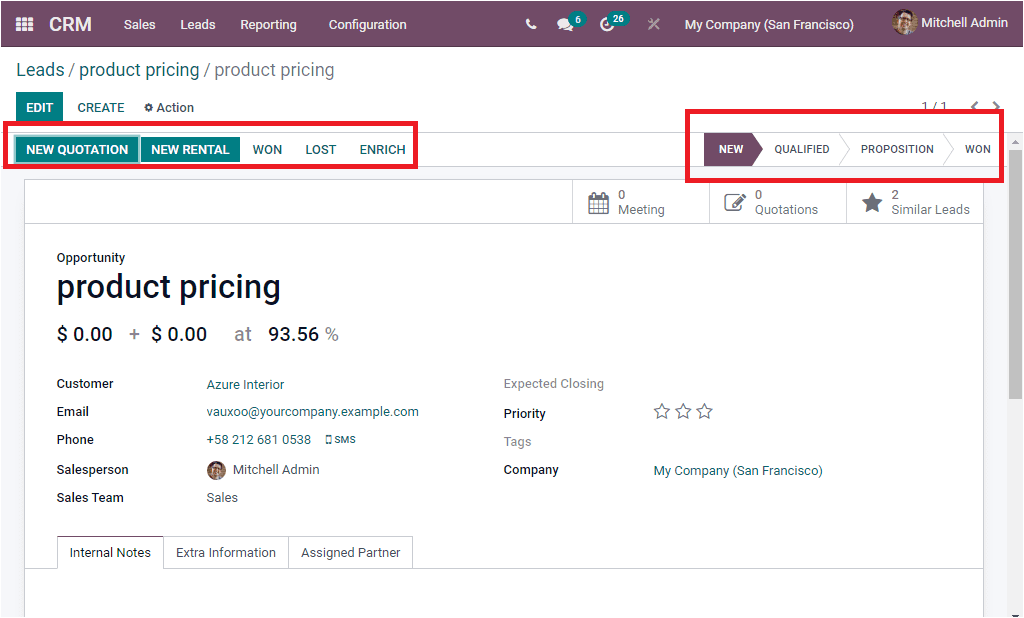The height and width of the screenshot is (618, 1024).
Task: Toggle the first priority star
Action: 661,410
